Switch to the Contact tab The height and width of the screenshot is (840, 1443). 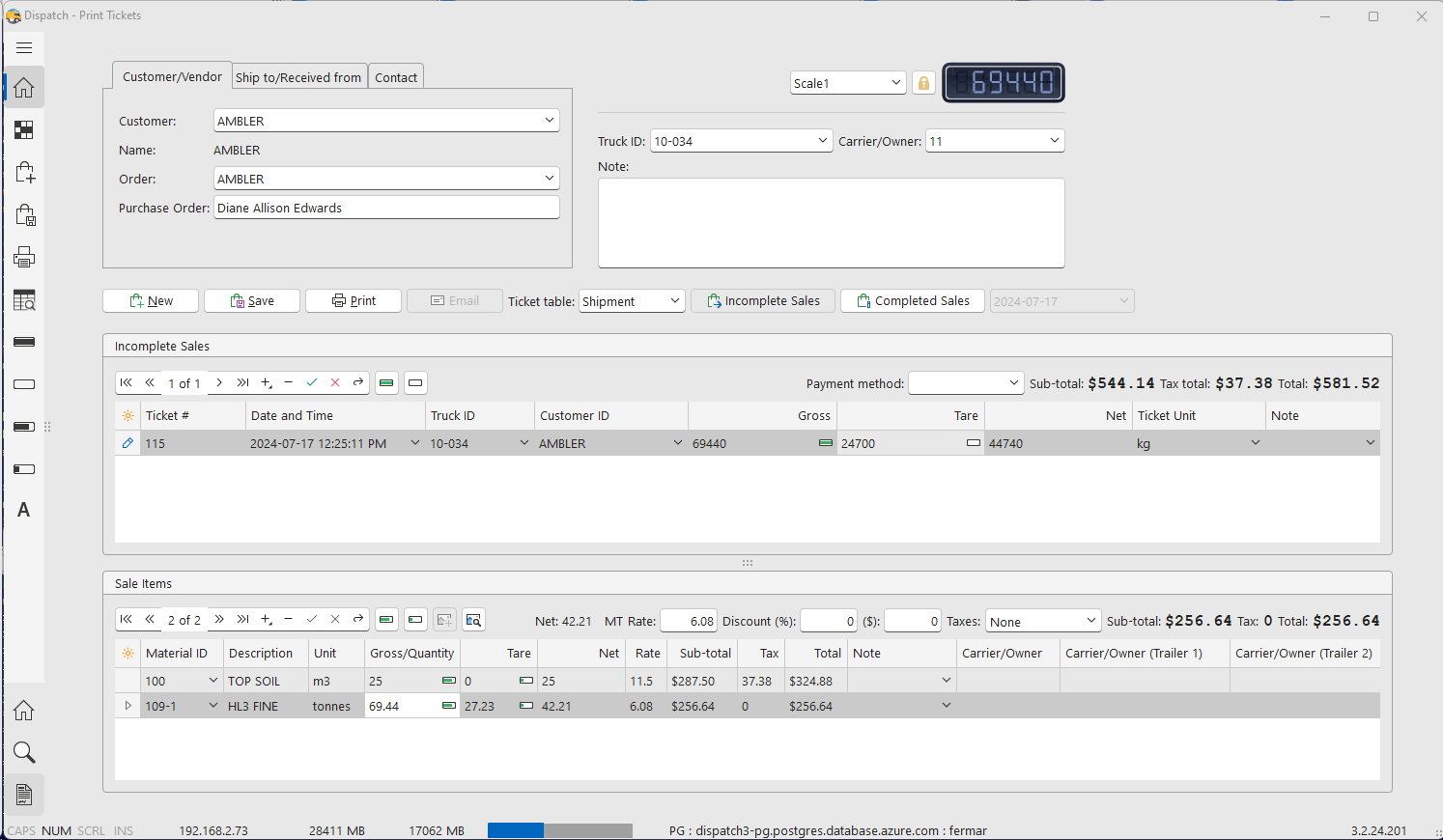pyautogui.click(x=396, y=77)
